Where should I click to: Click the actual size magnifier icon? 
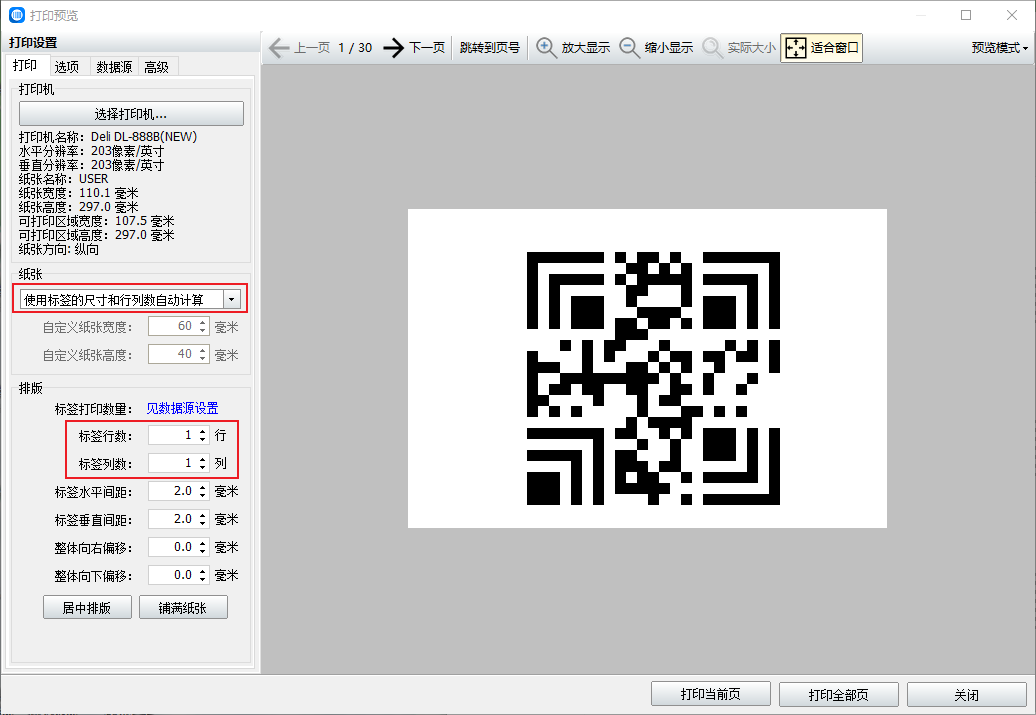[712, 48]
